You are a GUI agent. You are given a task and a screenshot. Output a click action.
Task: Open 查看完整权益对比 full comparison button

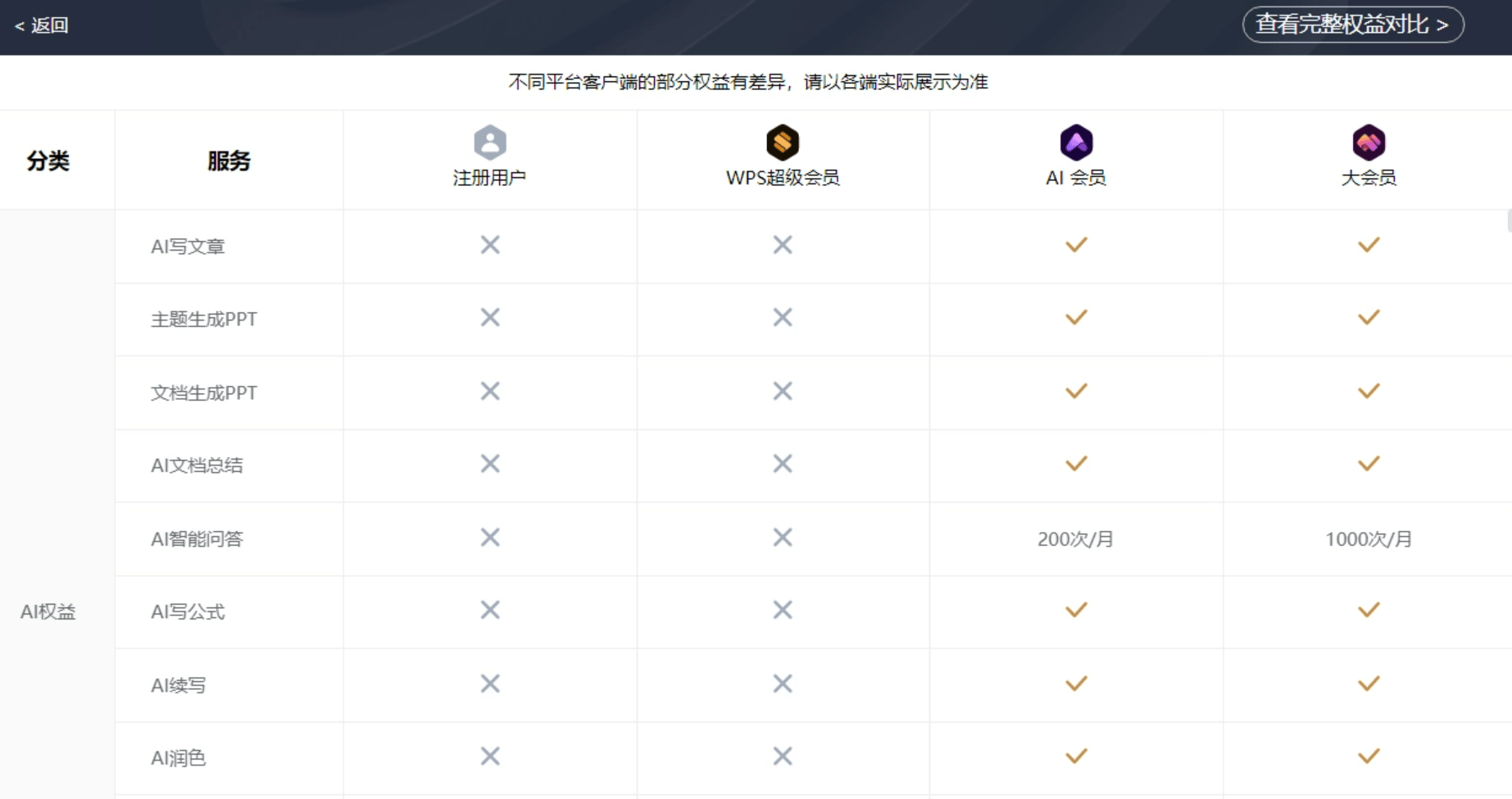[x=1352, y=25]
